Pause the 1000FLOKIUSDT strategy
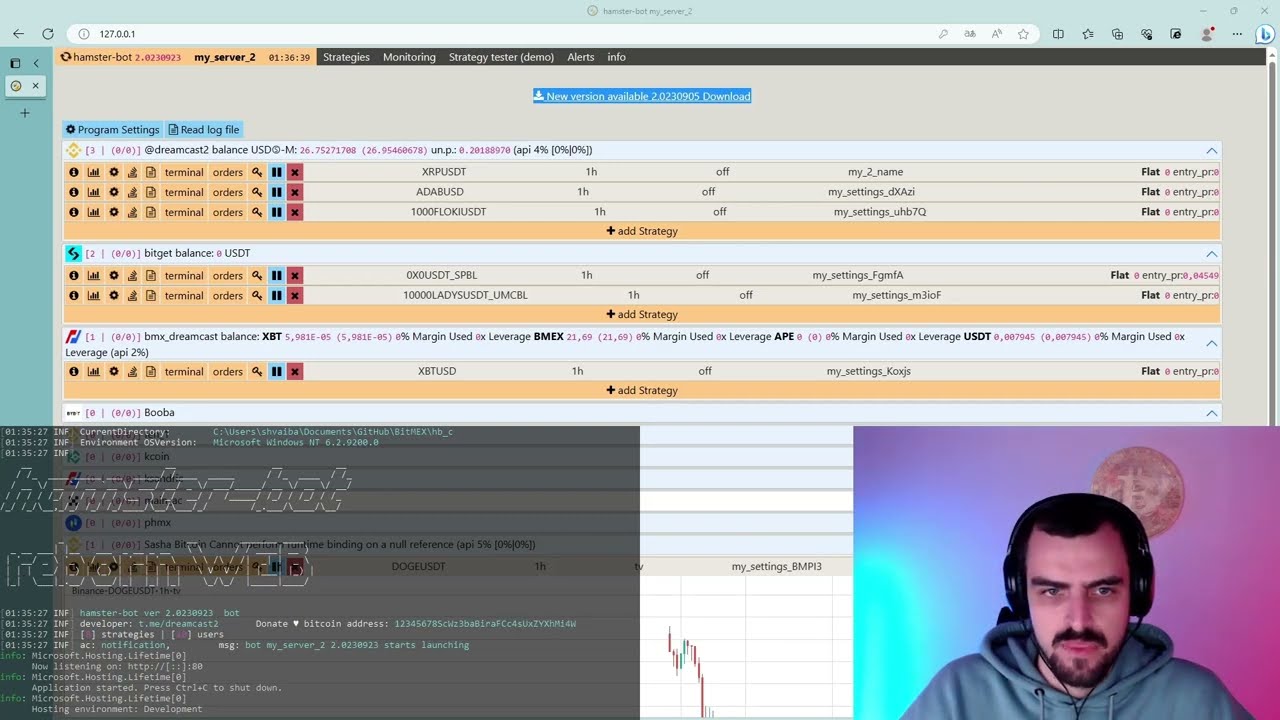This screenshot has height=720, width=1280. (x=276, y=212)
